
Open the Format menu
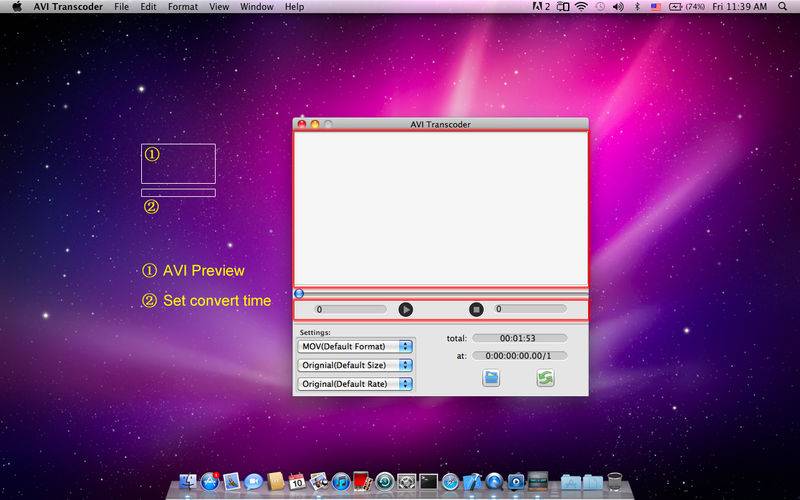183,7
